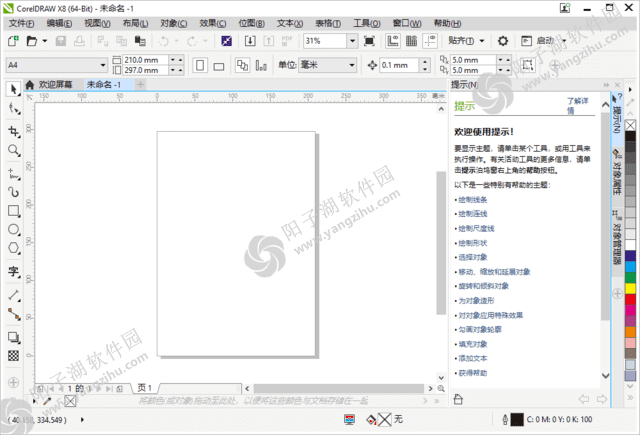Select the Artistic Media tool
The height and width of the screenshot is (435, 640).
click(x=14, y=192)
